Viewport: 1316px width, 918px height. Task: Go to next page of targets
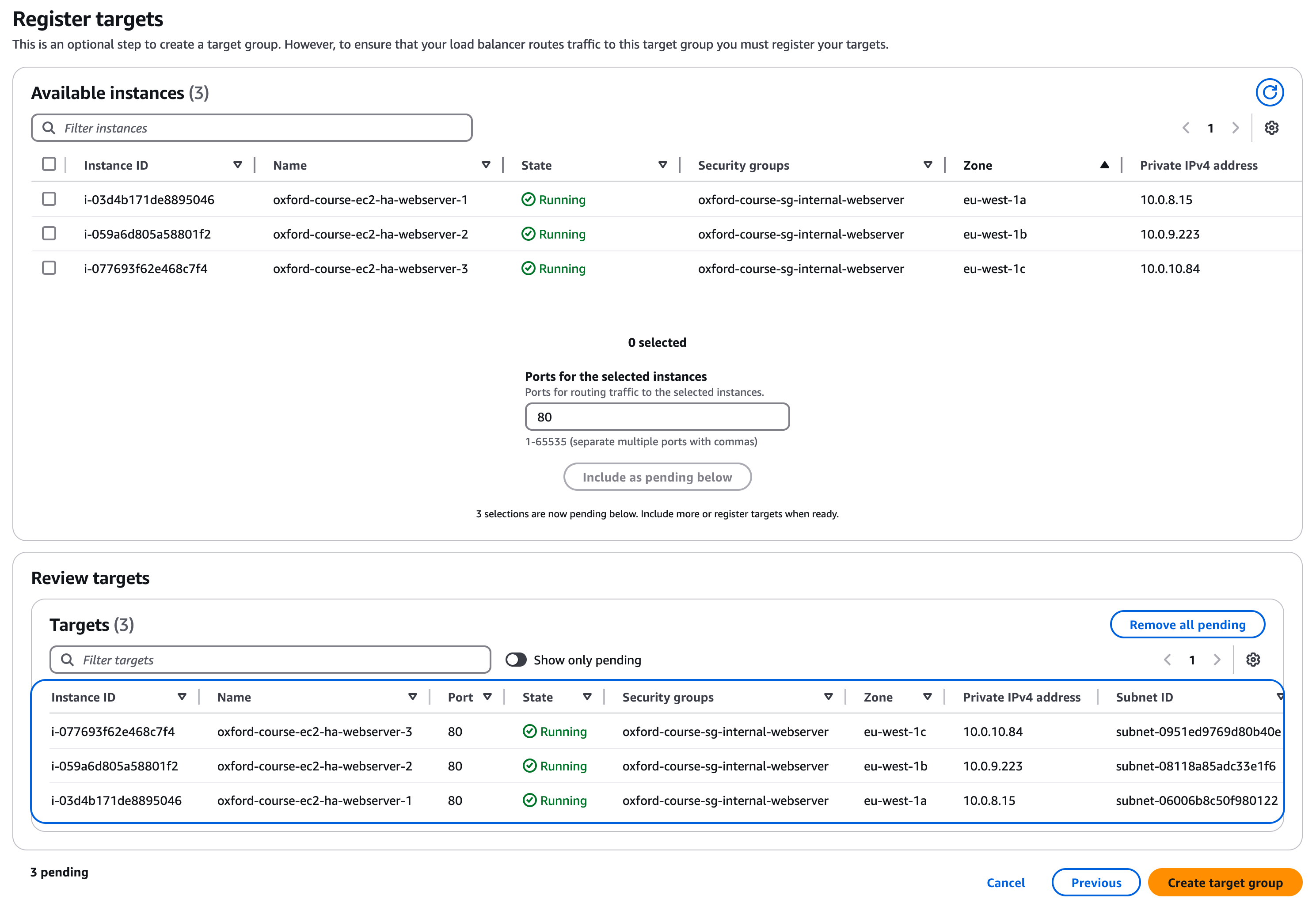tap(1217, 660)
